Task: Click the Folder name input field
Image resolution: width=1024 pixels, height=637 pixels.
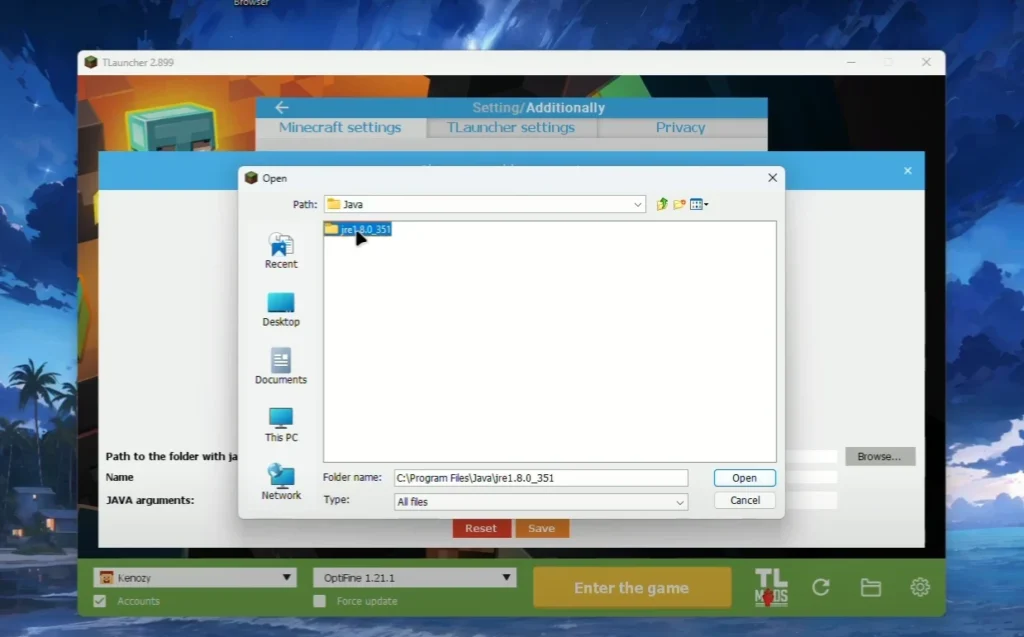Action: click(x=541, y=478)
